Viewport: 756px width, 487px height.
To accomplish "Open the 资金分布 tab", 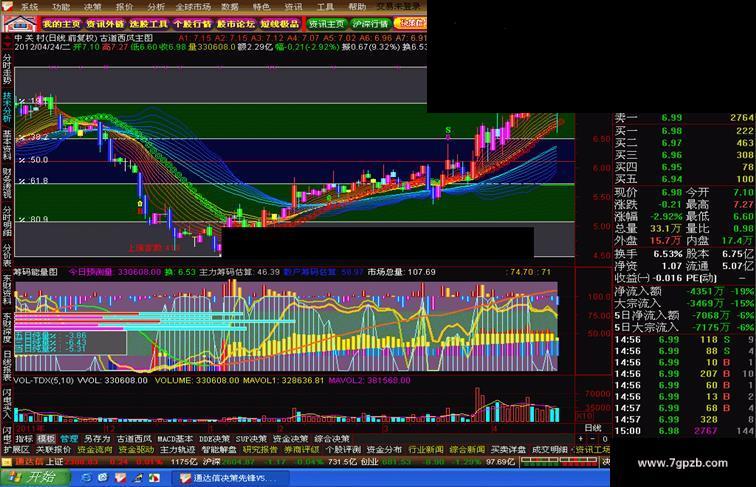I will click(384, 450).
